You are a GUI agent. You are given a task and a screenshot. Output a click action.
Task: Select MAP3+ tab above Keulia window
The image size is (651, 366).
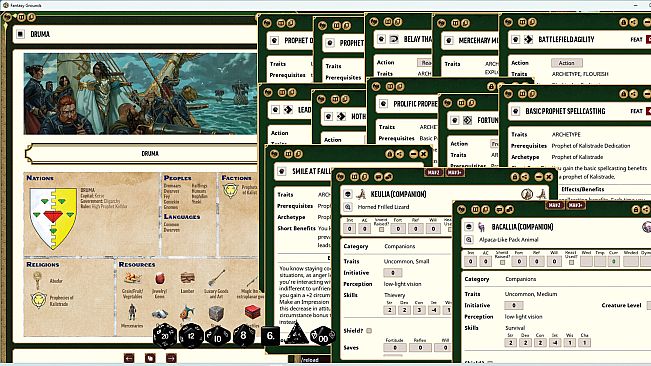coord(455,172)
